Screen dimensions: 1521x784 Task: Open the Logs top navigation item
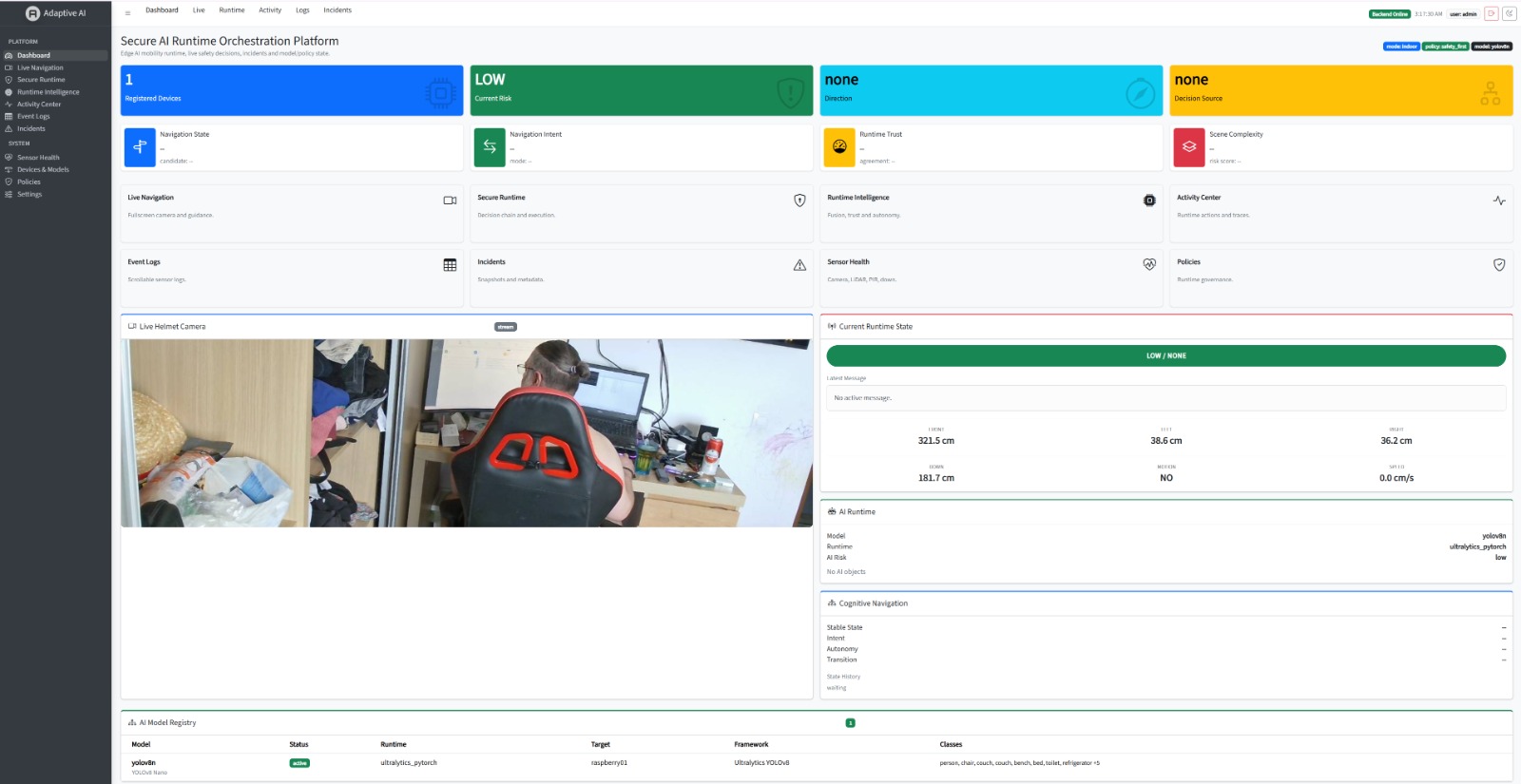[x=302, y=10]
